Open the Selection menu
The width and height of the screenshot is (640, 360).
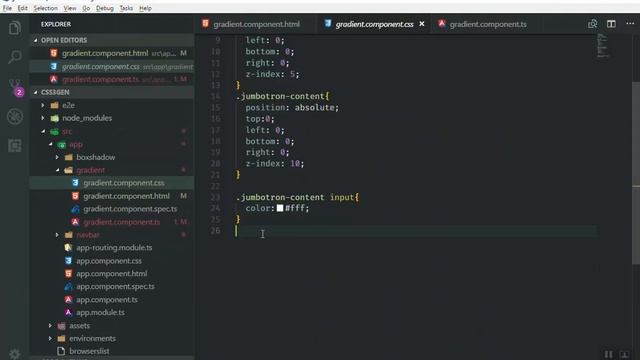45,8
